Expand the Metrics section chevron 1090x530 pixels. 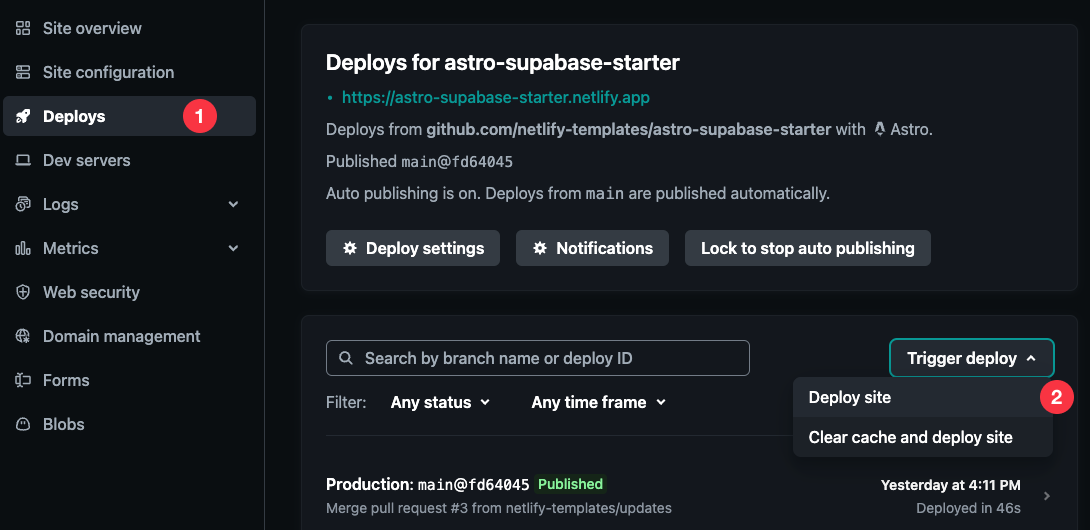(234, 248)
